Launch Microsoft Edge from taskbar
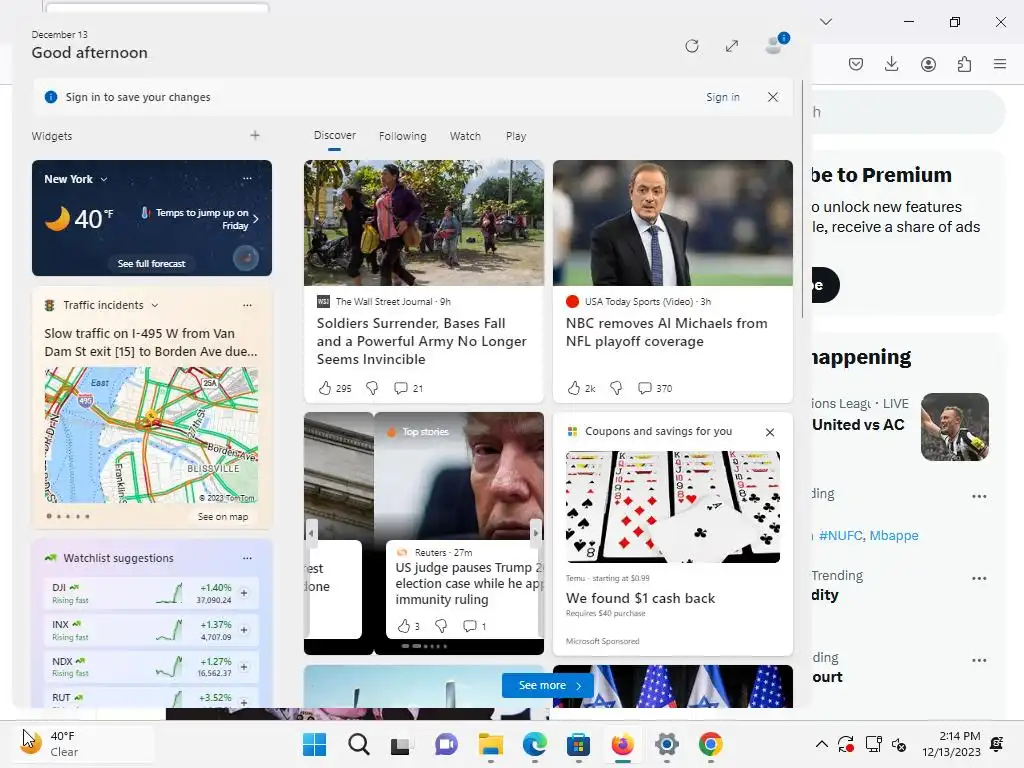This screenshot has width=1024, height=768. pyautogui.click(x=534, y=744)
